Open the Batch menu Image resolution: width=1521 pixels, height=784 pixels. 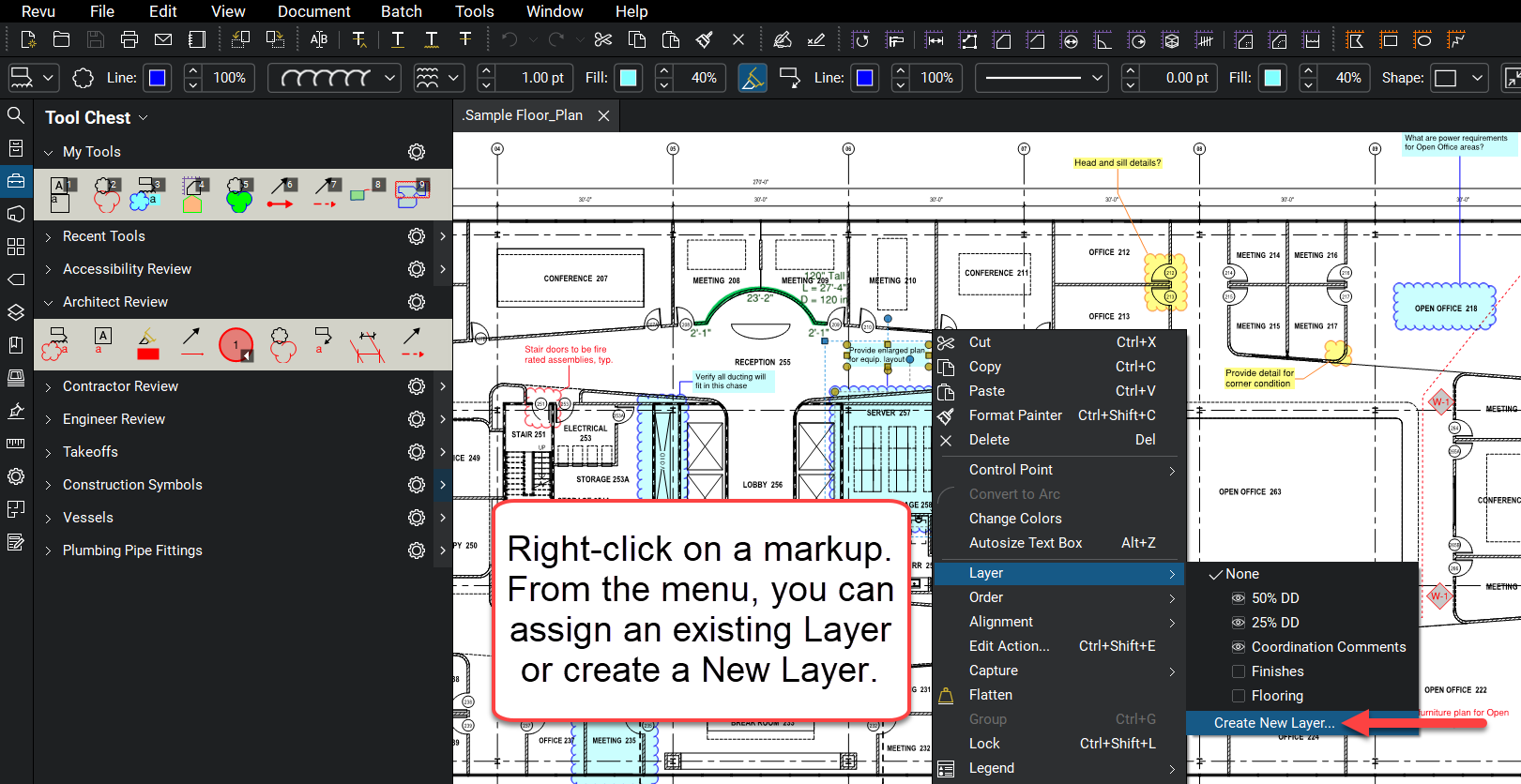point(402,11)
